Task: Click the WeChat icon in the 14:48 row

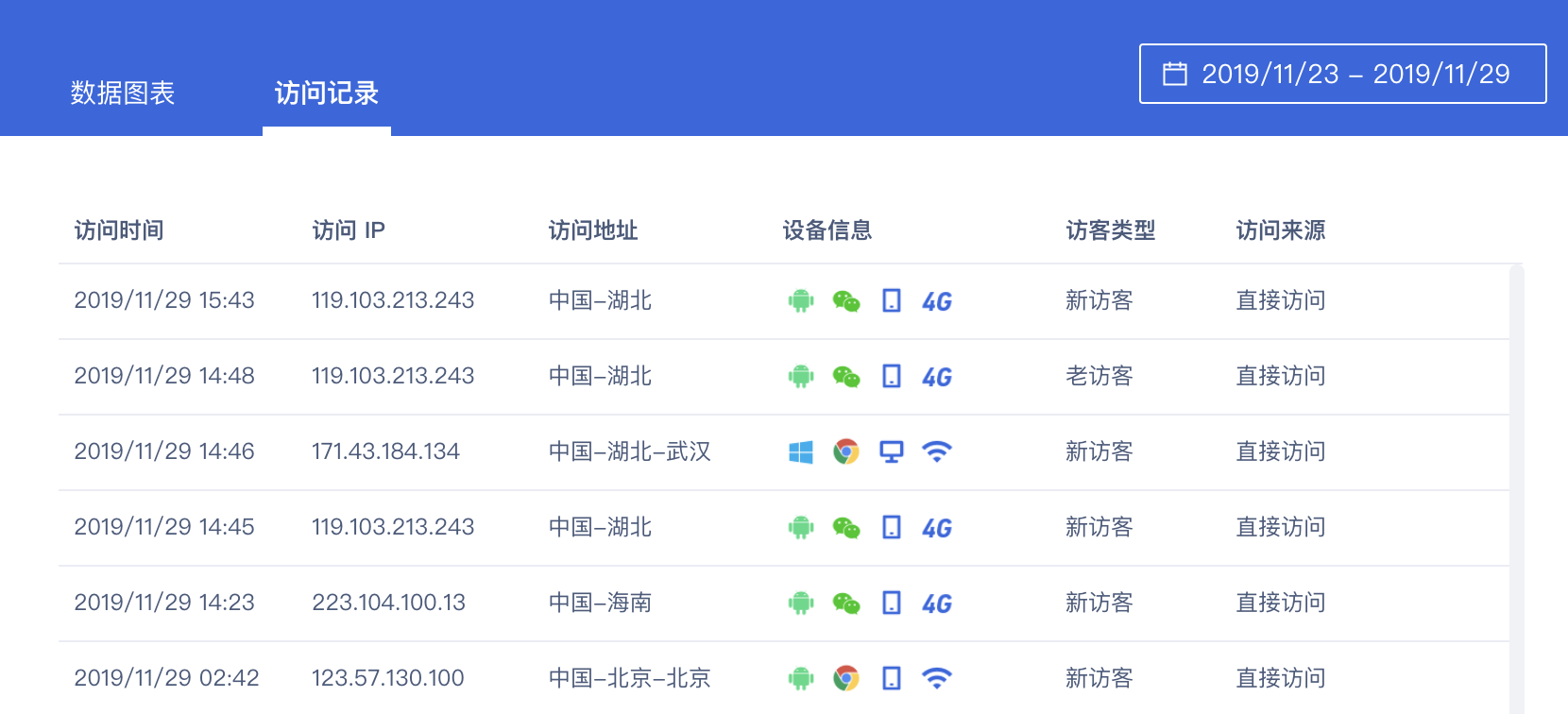Action: 845,377
